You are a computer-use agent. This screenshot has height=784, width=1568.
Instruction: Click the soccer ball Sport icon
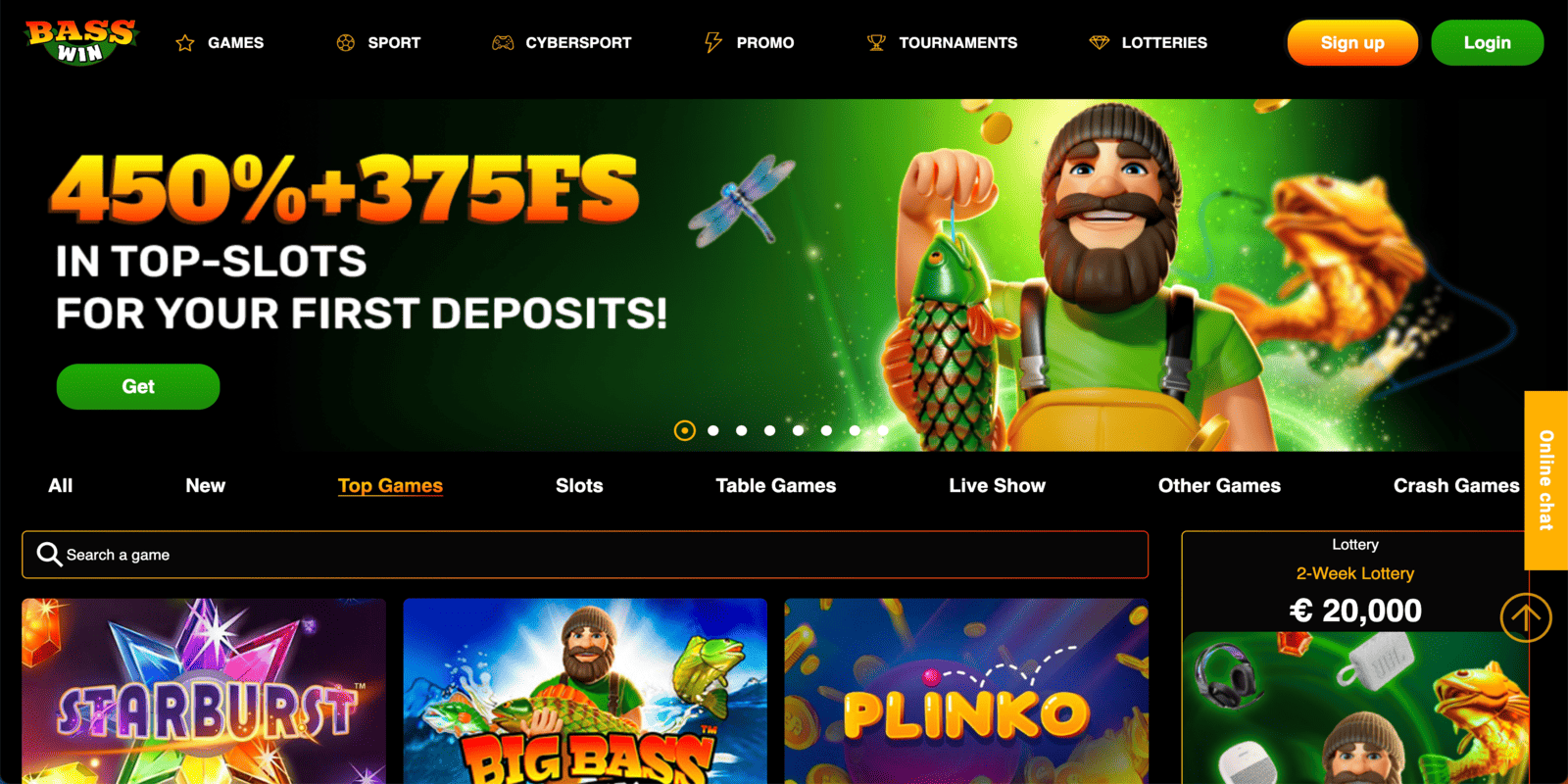point(345,43)
